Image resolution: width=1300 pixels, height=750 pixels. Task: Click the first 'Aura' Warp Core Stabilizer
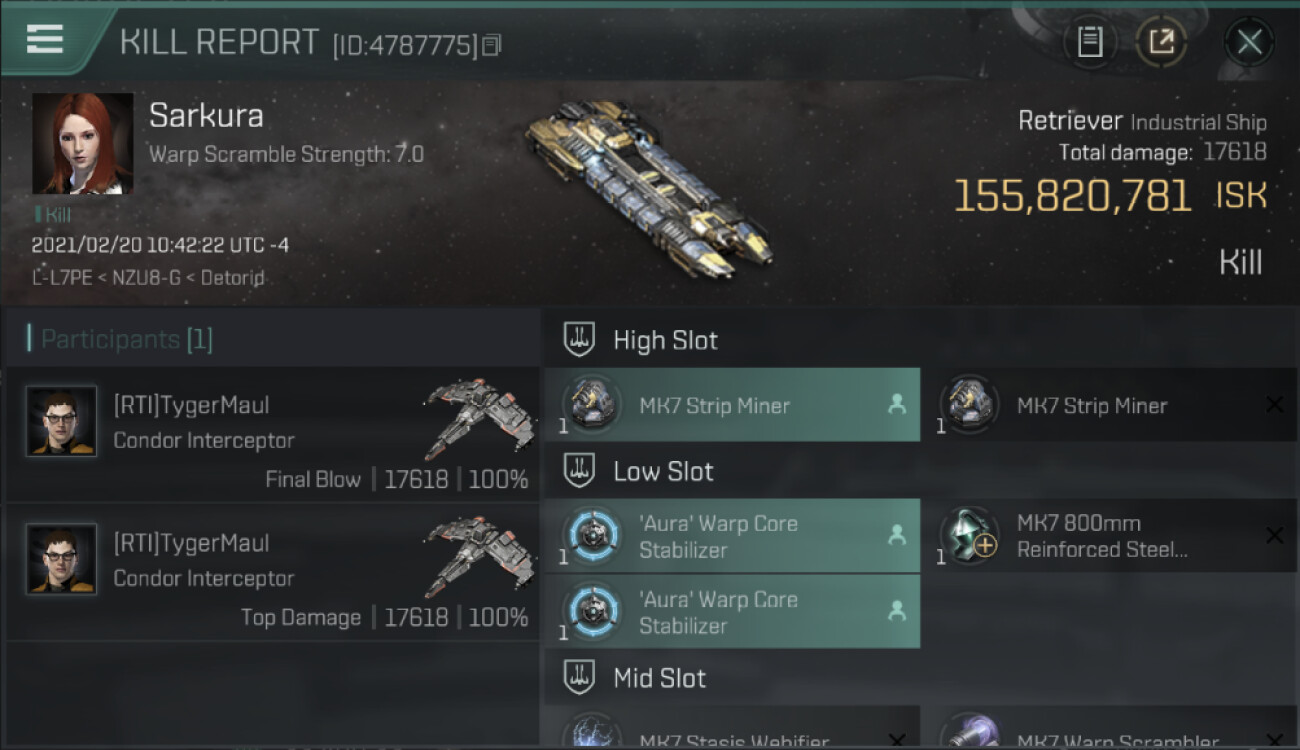click(x=732, y=536)
